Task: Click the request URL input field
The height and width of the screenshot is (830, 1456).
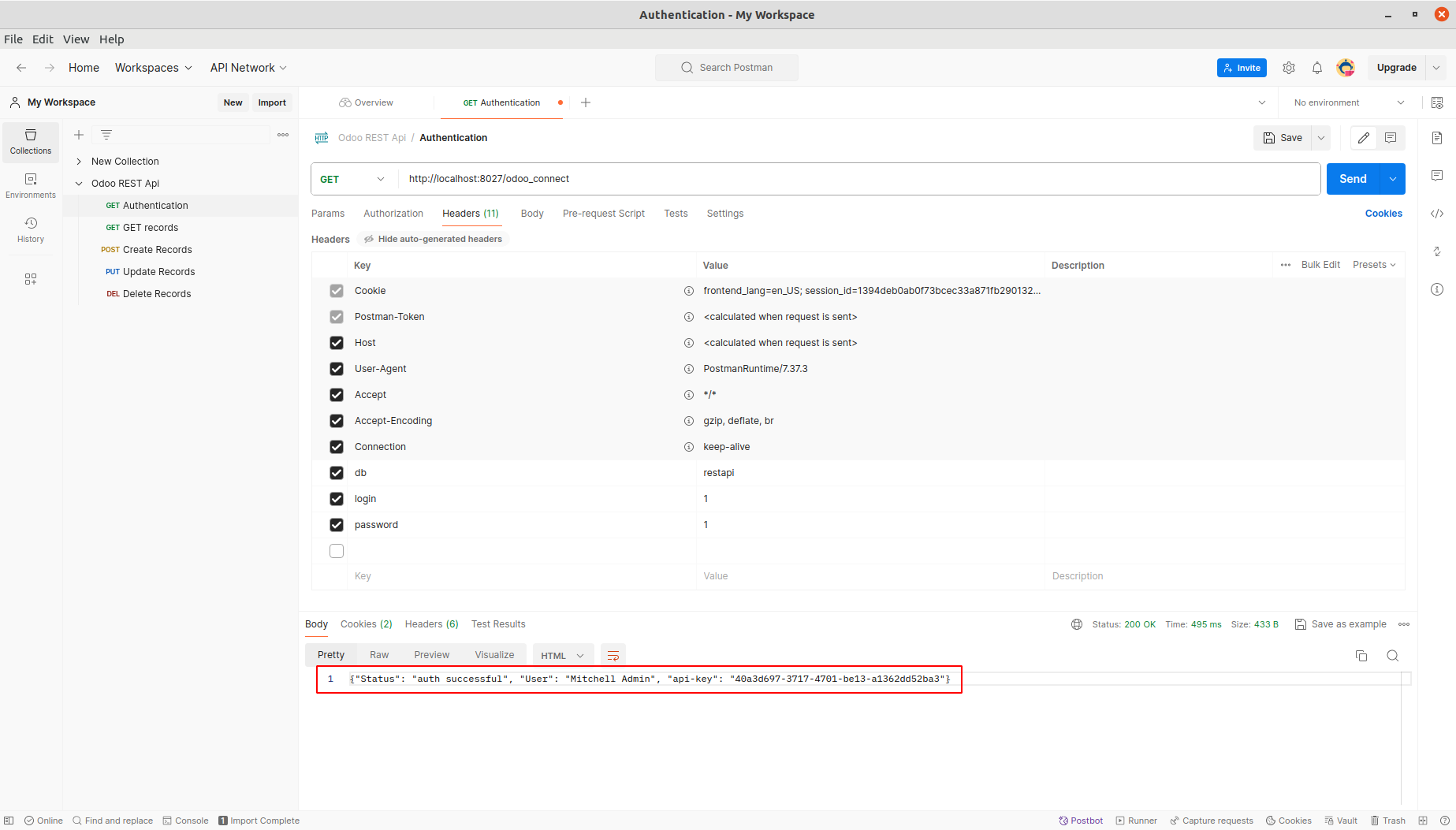Action: (x=859, y=179)
